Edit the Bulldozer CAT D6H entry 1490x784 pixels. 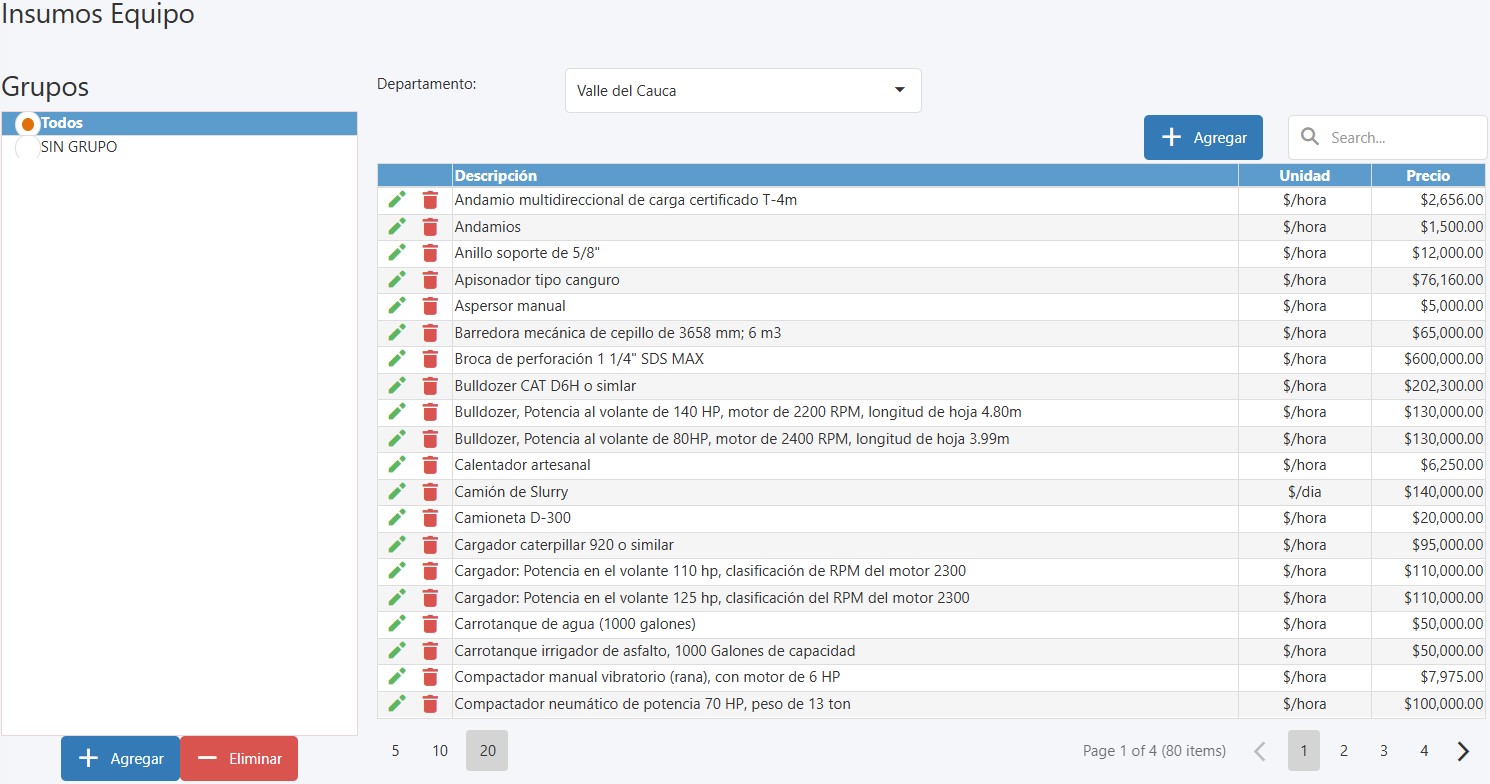point(397,386)
